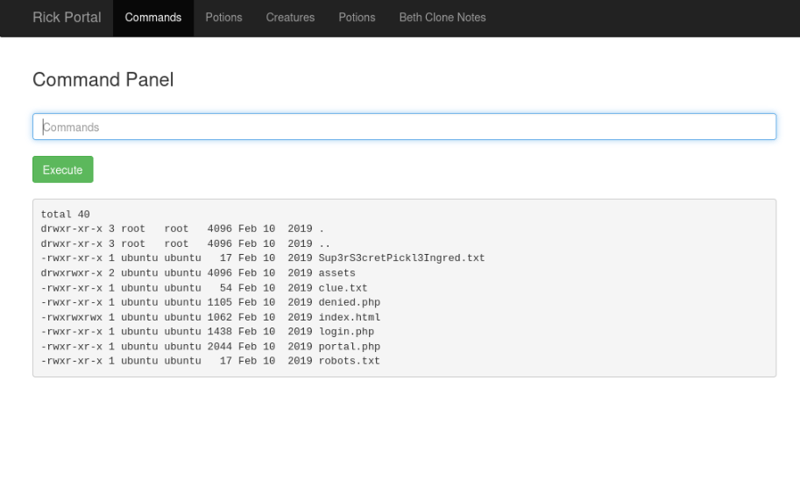The width and height of the screenshot is (800, 479).
Task: Open the Potions link beside Commands
Action: click(224, 17)
